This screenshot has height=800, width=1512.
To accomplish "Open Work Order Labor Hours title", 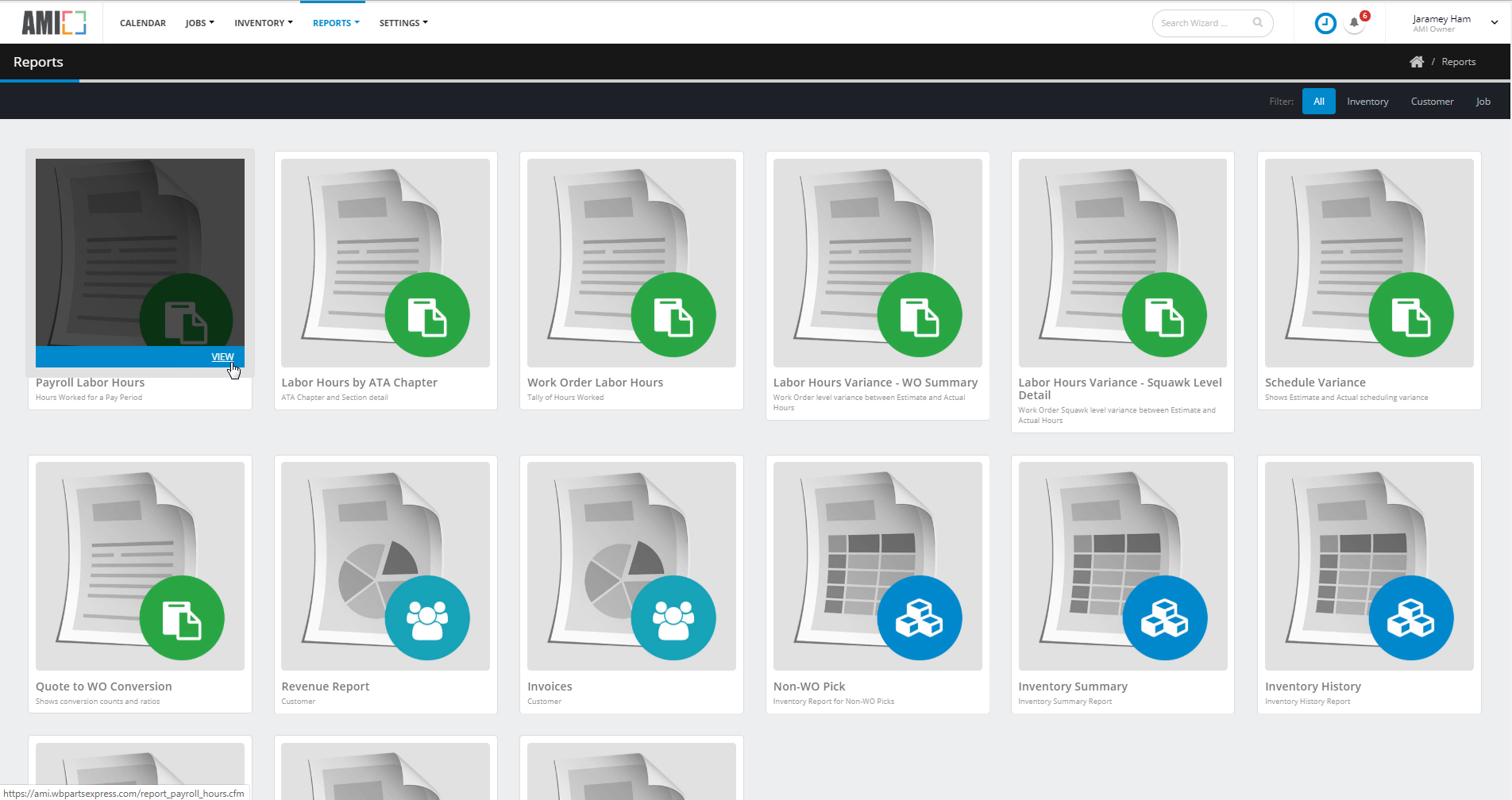I will point(595,383).
